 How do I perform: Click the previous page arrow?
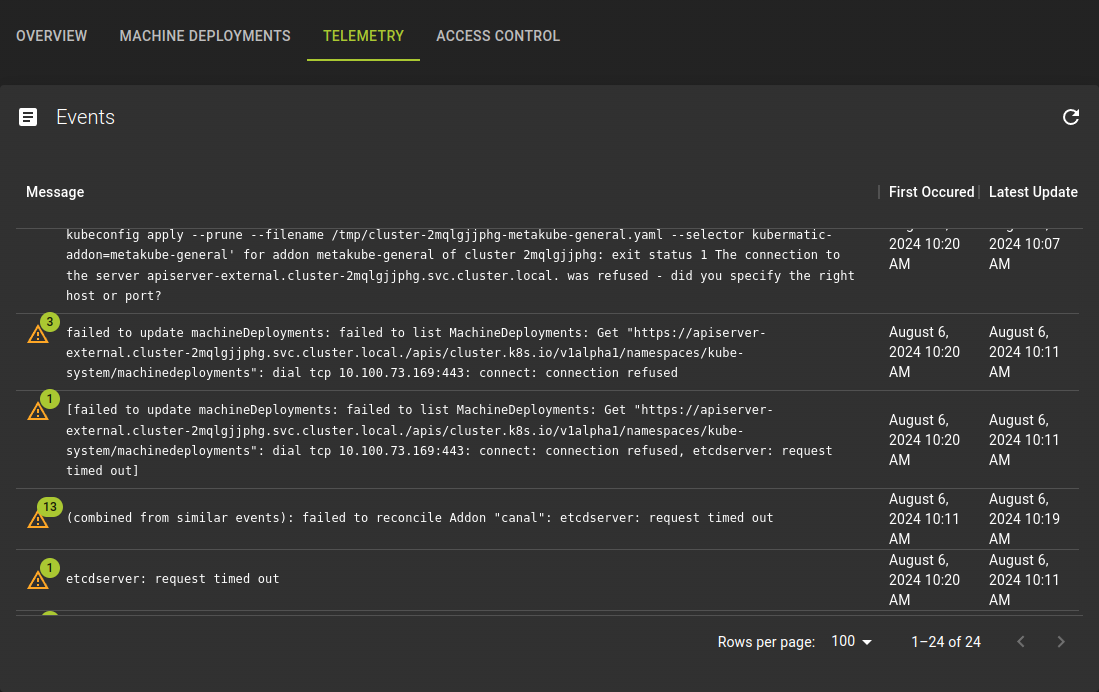tap(1020, 641)
